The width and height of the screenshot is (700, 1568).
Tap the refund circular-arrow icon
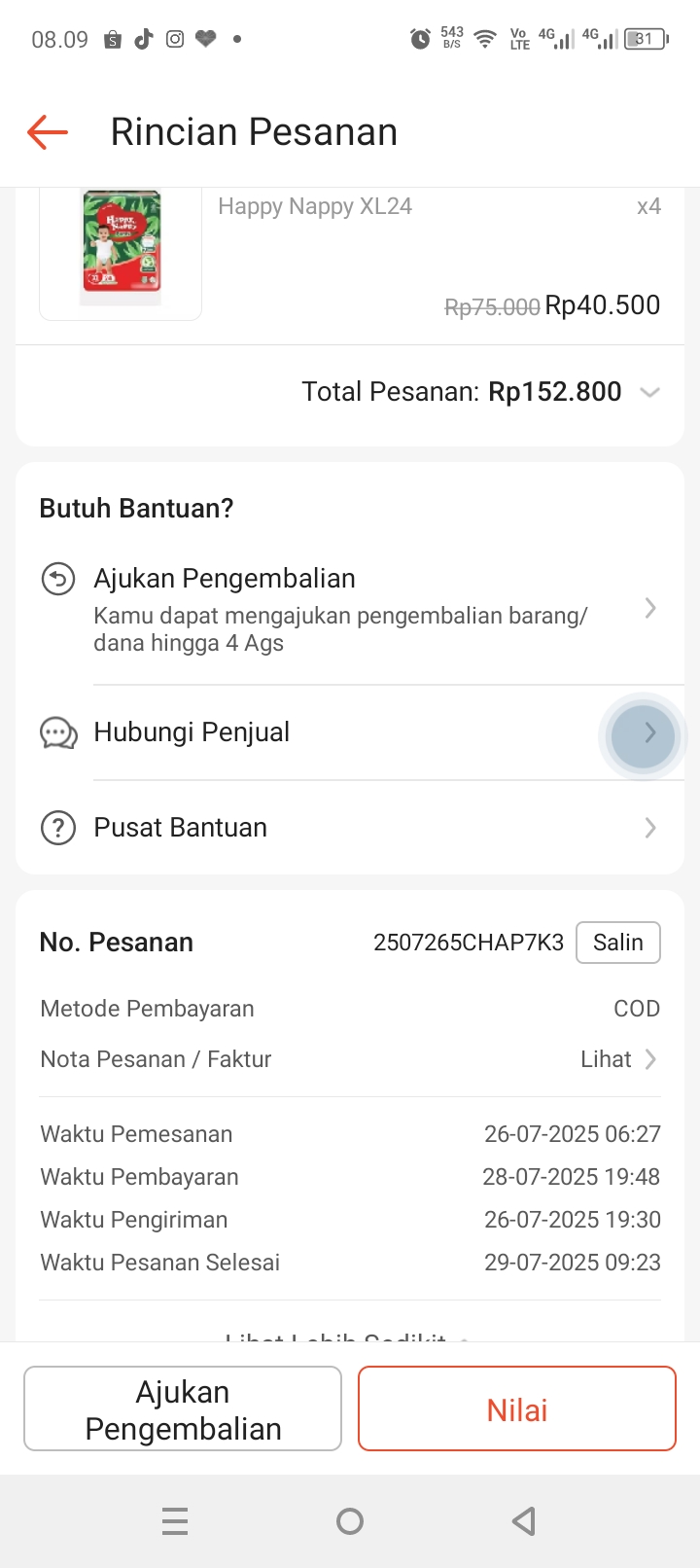(58, 580)
